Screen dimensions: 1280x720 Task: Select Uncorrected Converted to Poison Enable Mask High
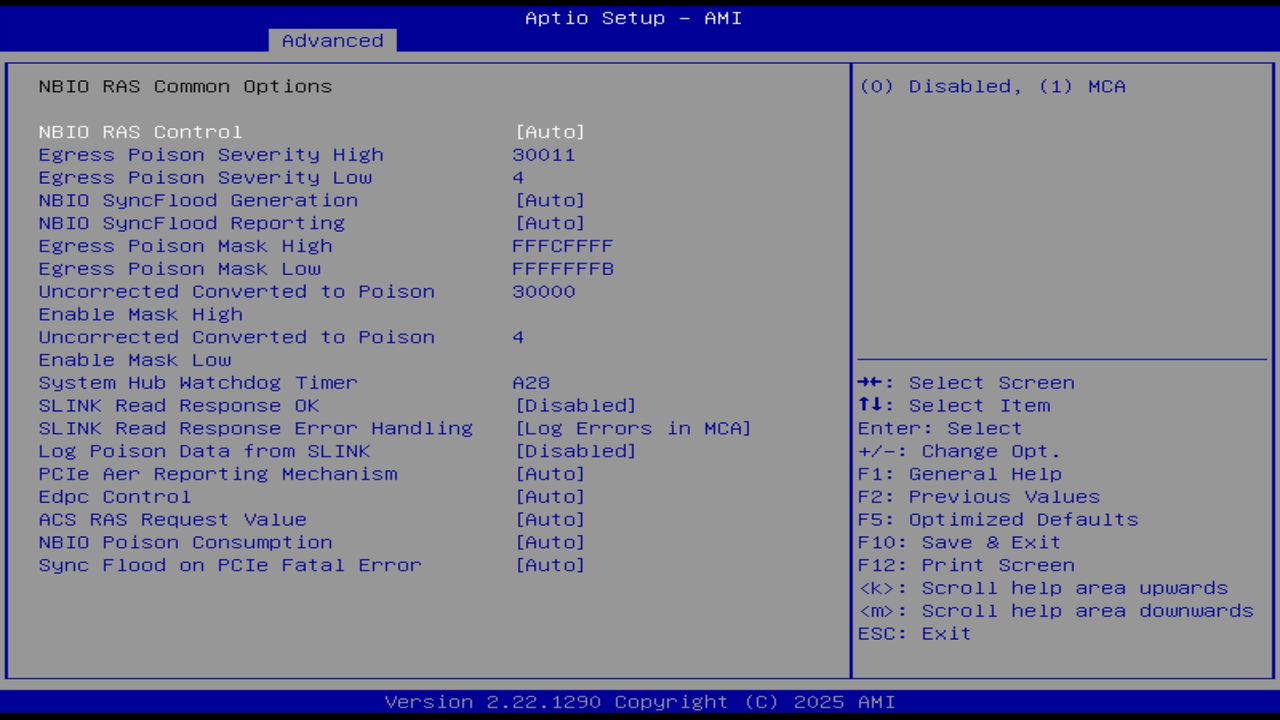237,303
